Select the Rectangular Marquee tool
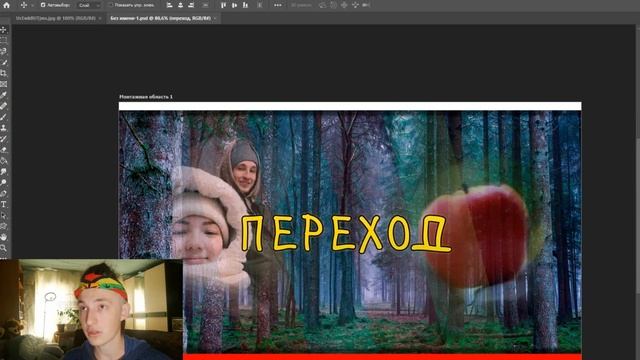Screen dimensions: 640x360 pos(4,40)
